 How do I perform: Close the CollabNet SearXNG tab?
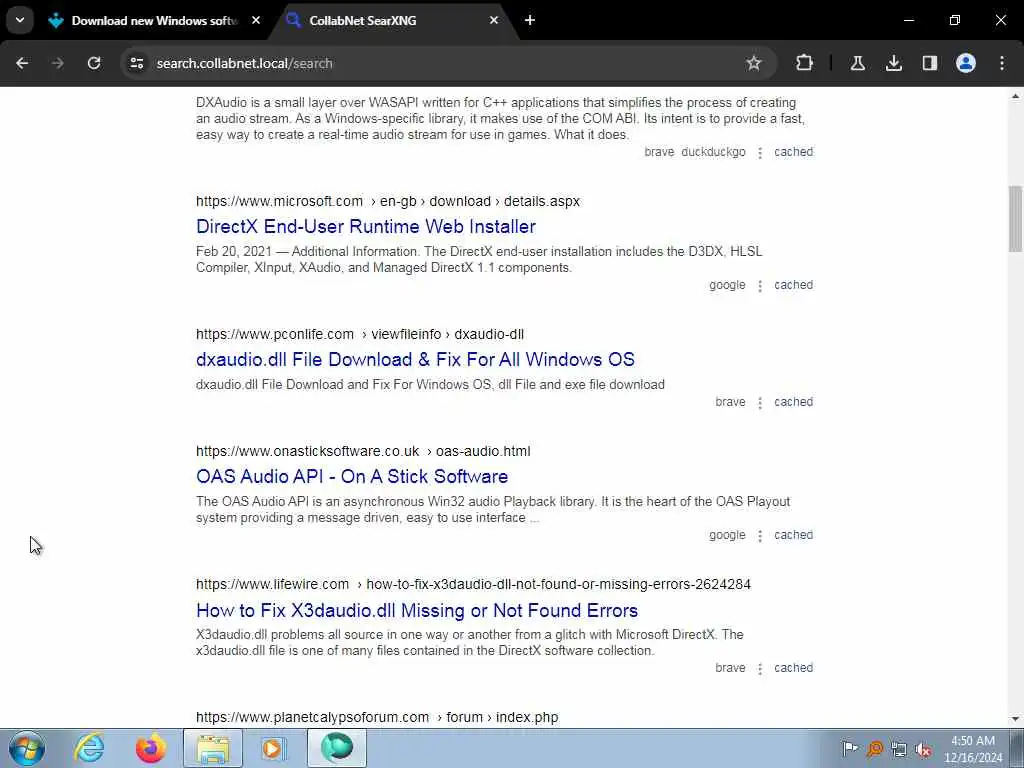click(494, 21)
